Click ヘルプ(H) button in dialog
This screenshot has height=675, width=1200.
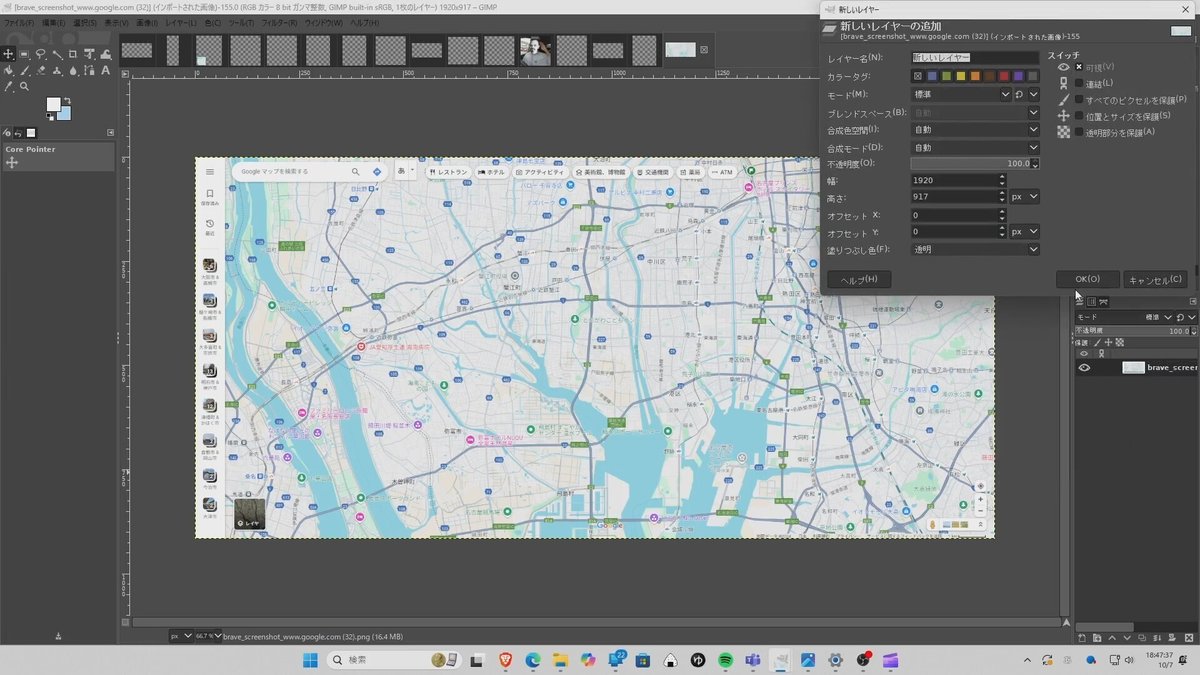coord(859,280)
